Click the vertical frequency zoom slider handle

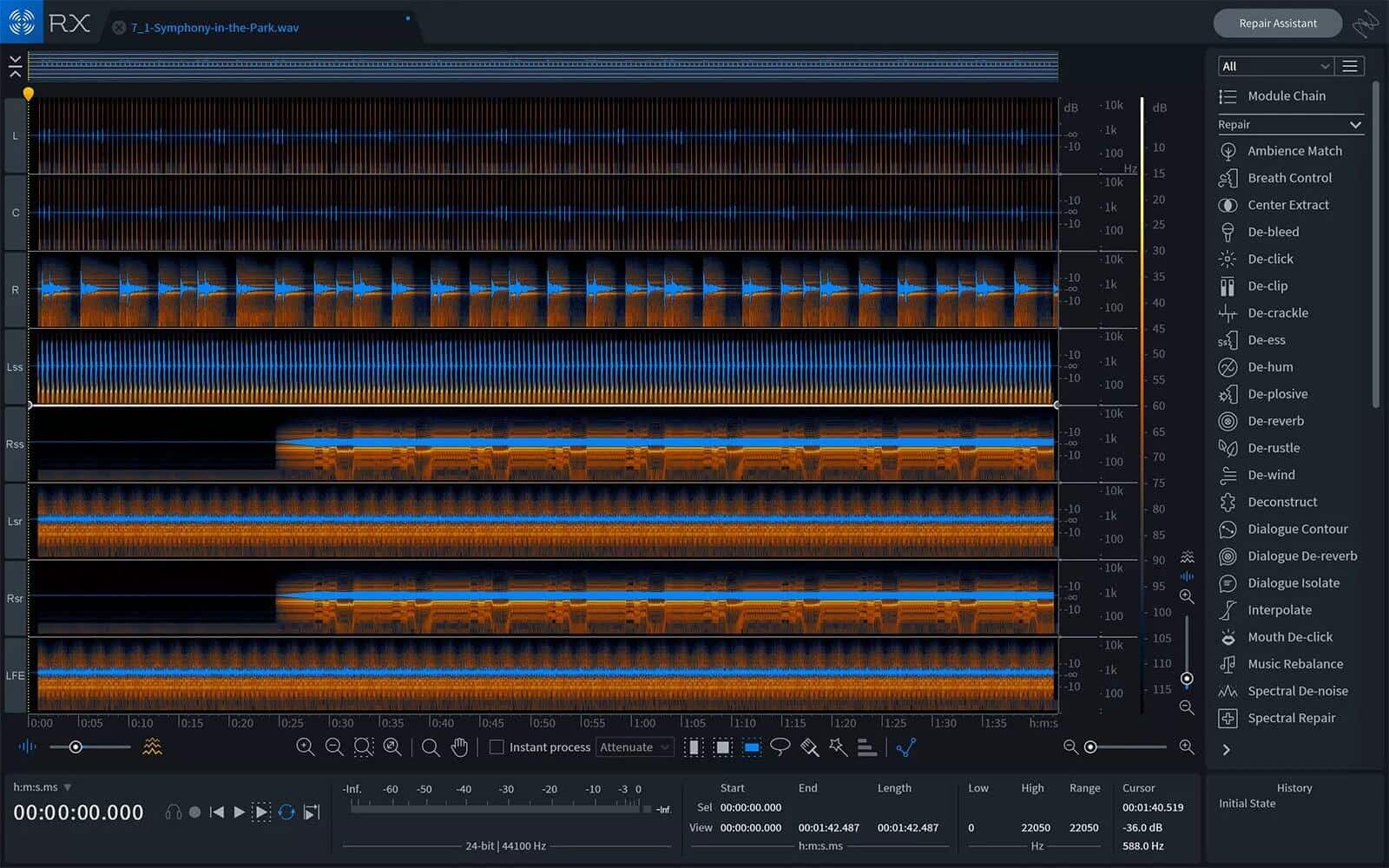(x=1187, y=679)
